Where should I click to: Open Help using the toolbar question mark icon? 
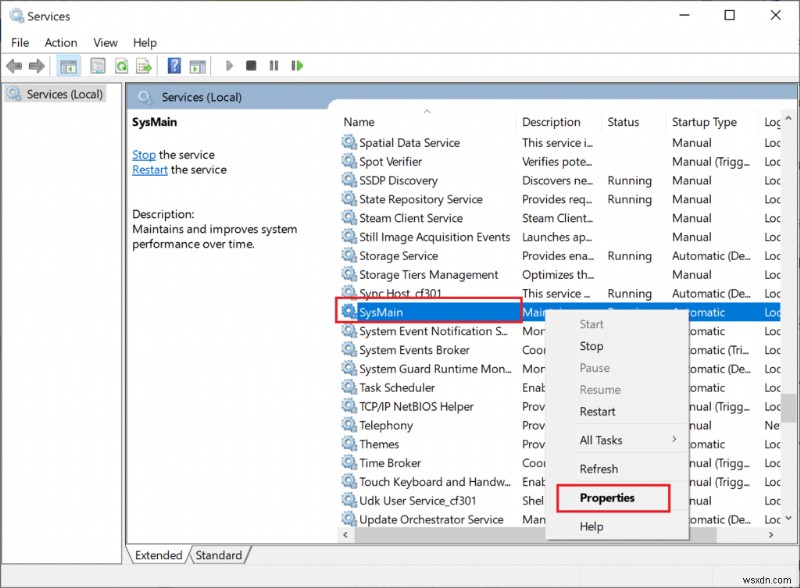point(176,66)
